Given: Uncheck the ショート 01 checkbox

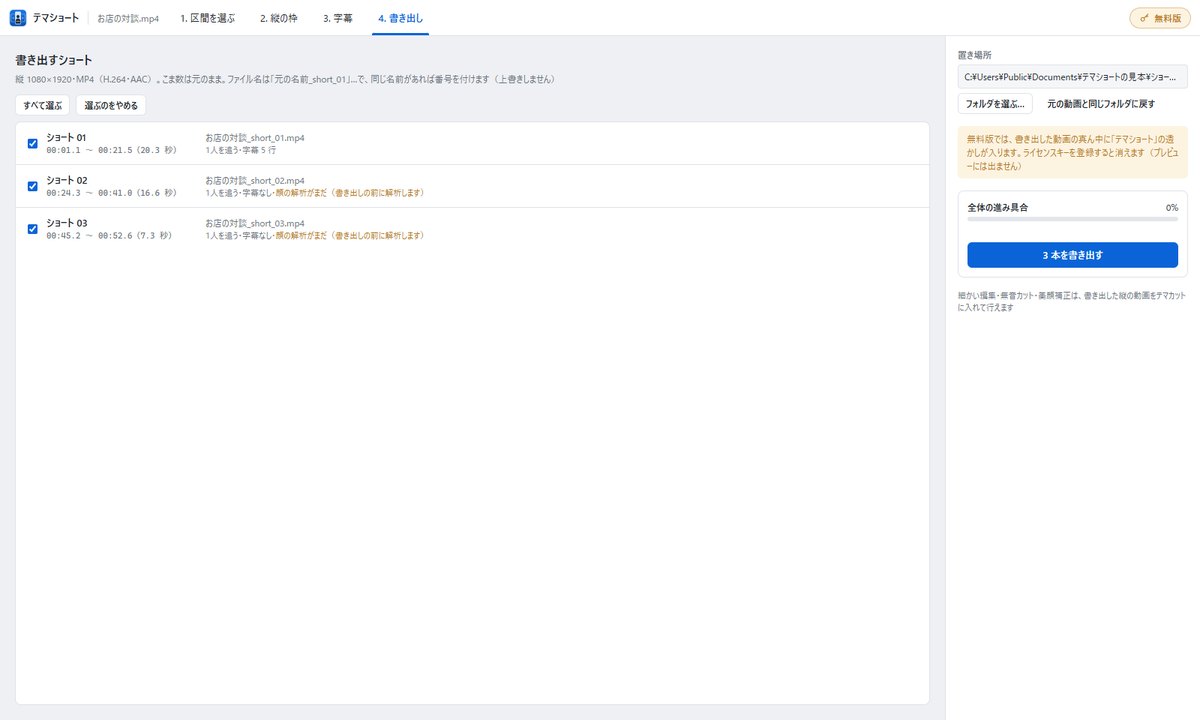Looking at the screenshot, I should [33, 143].
